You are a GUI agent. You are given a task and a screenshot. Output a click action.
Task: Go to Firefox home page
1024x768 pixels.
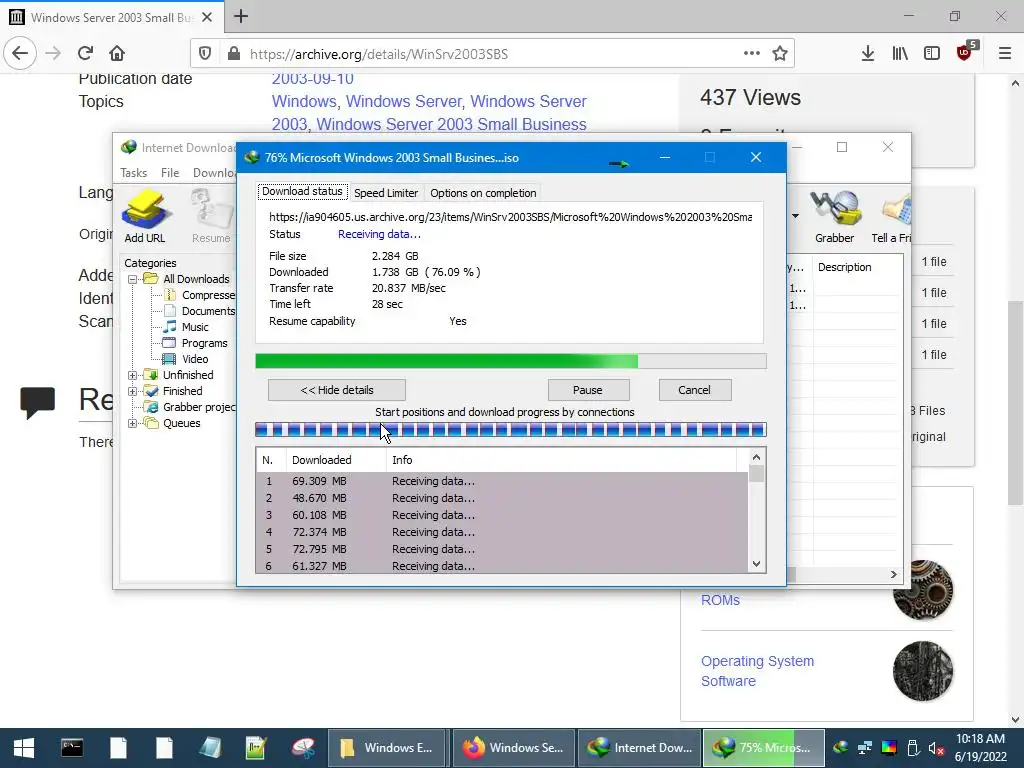[117, 54]
